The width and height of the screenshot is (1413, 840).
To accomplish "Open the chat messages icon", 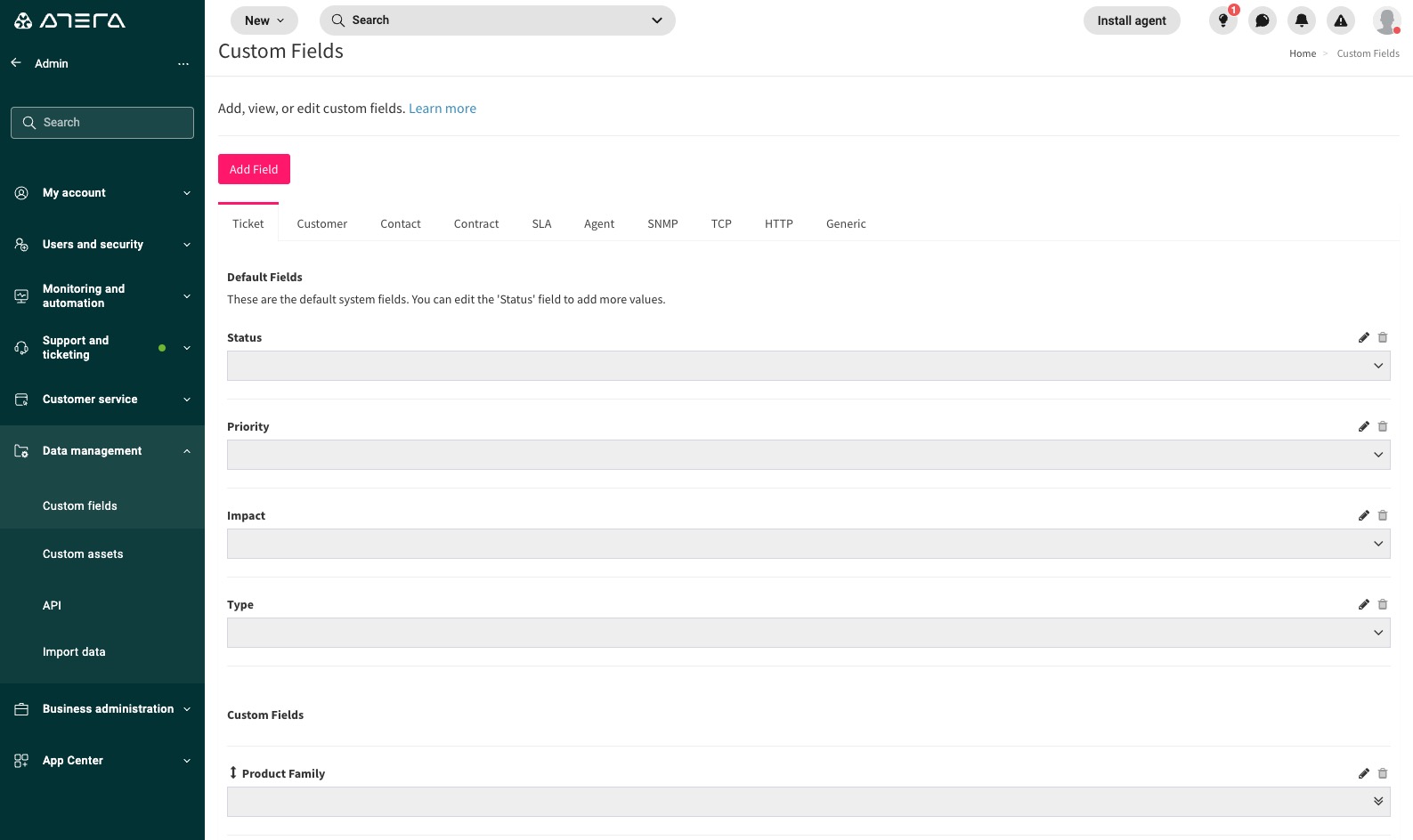I will coord(1263,20).
